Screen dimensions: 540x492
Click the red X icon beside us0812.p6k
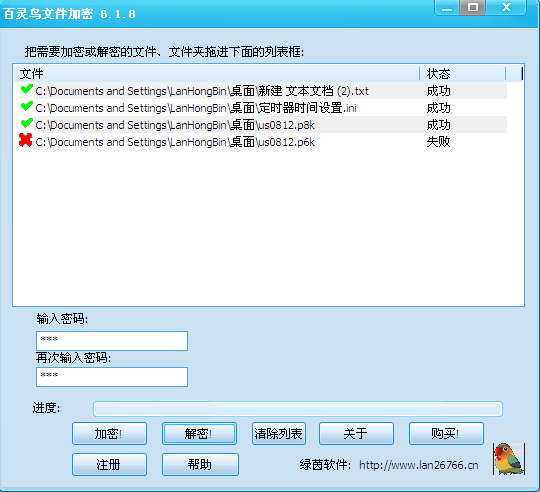(x=26, y=140)
